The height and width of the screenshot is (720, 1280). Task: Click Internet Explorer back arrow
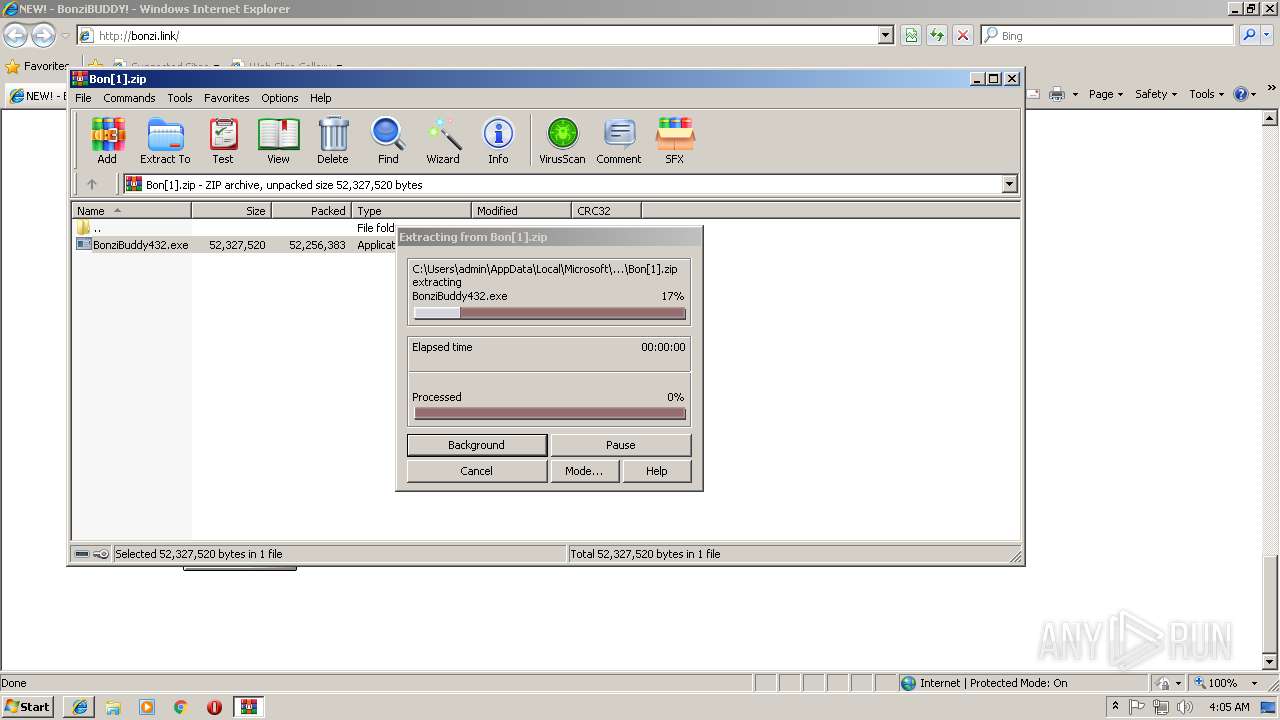coord(15,36)
